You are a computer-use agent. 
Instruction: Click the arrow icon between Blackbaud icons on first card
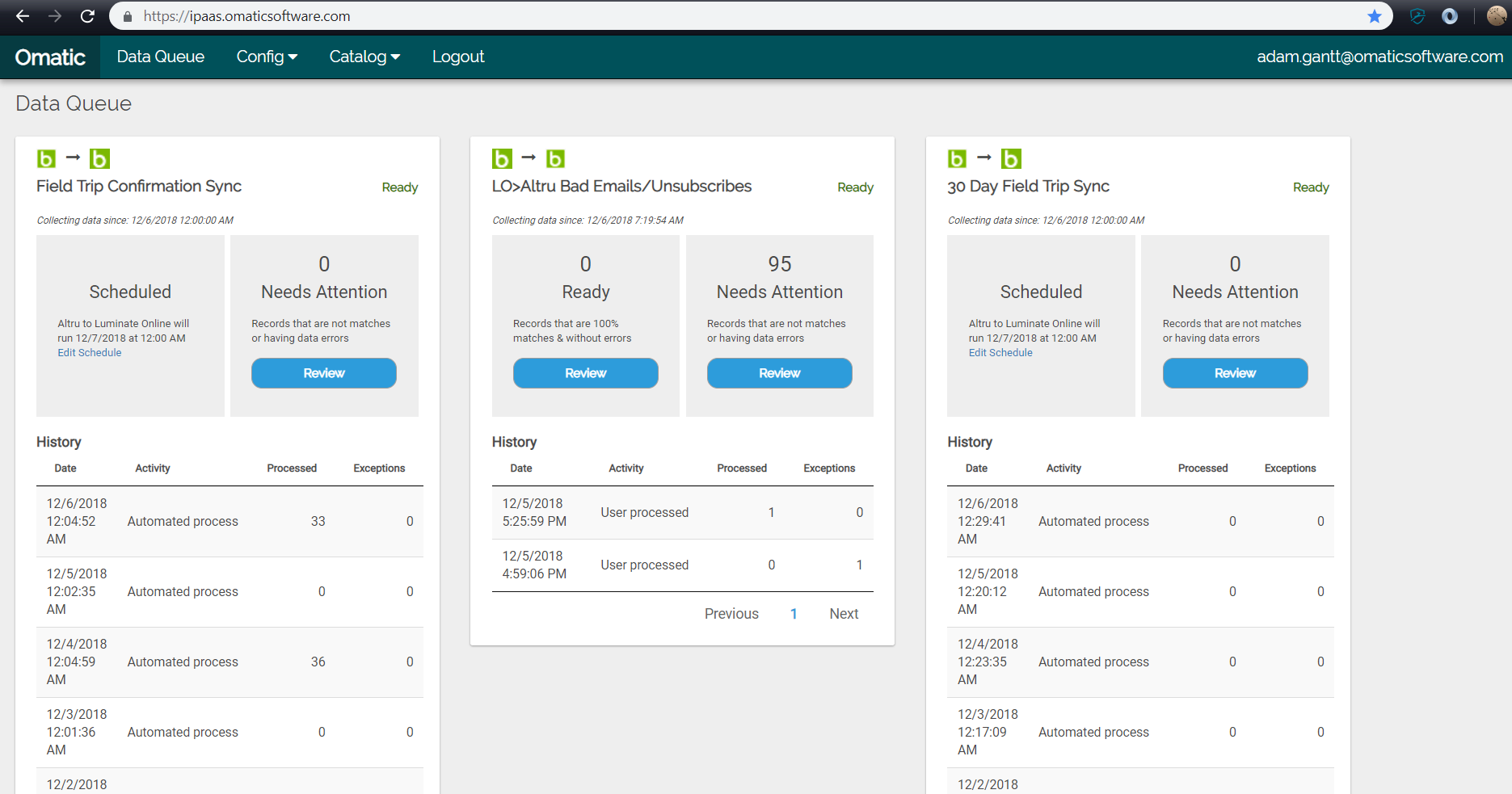click(72, 158)
